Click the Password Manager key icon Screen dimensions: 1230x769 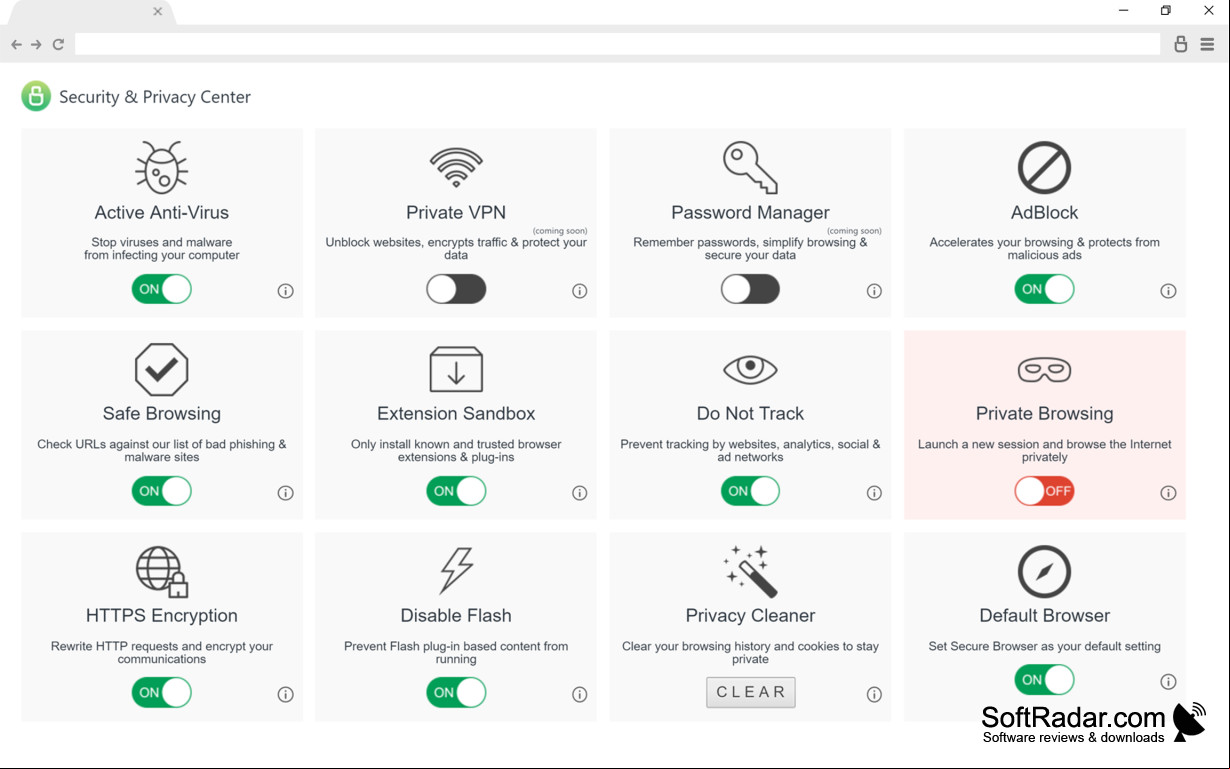(x=750, y=167)
